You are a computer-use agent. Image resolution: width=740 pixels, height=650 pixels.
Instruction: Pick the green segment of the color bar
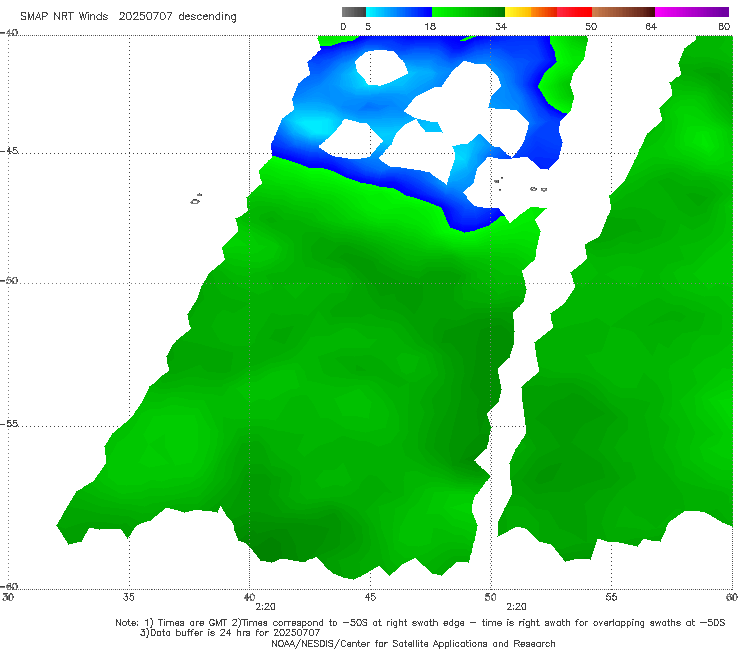(x=468, y=12)
